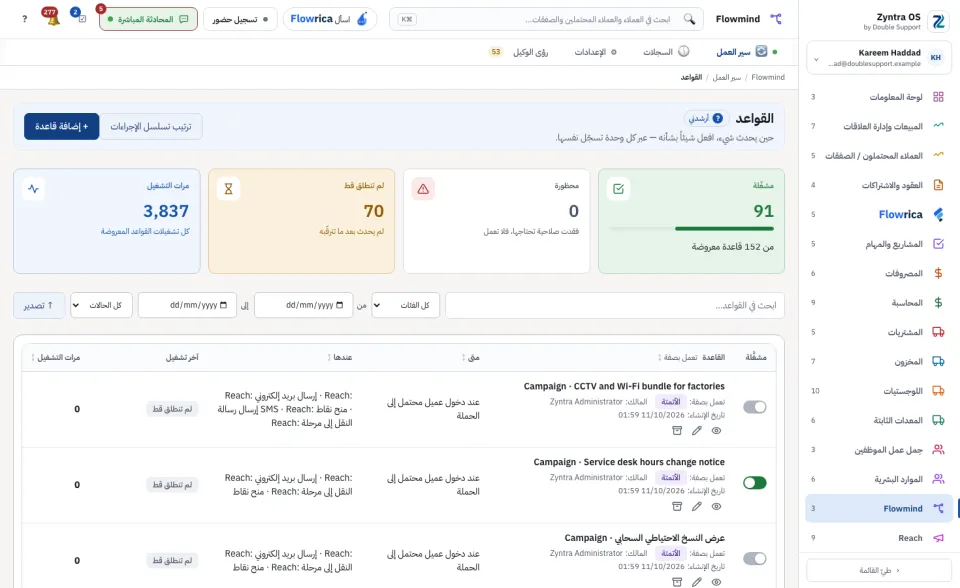Click the rules search field
Screen dimensions: 960x588
(x=615, y=305)
